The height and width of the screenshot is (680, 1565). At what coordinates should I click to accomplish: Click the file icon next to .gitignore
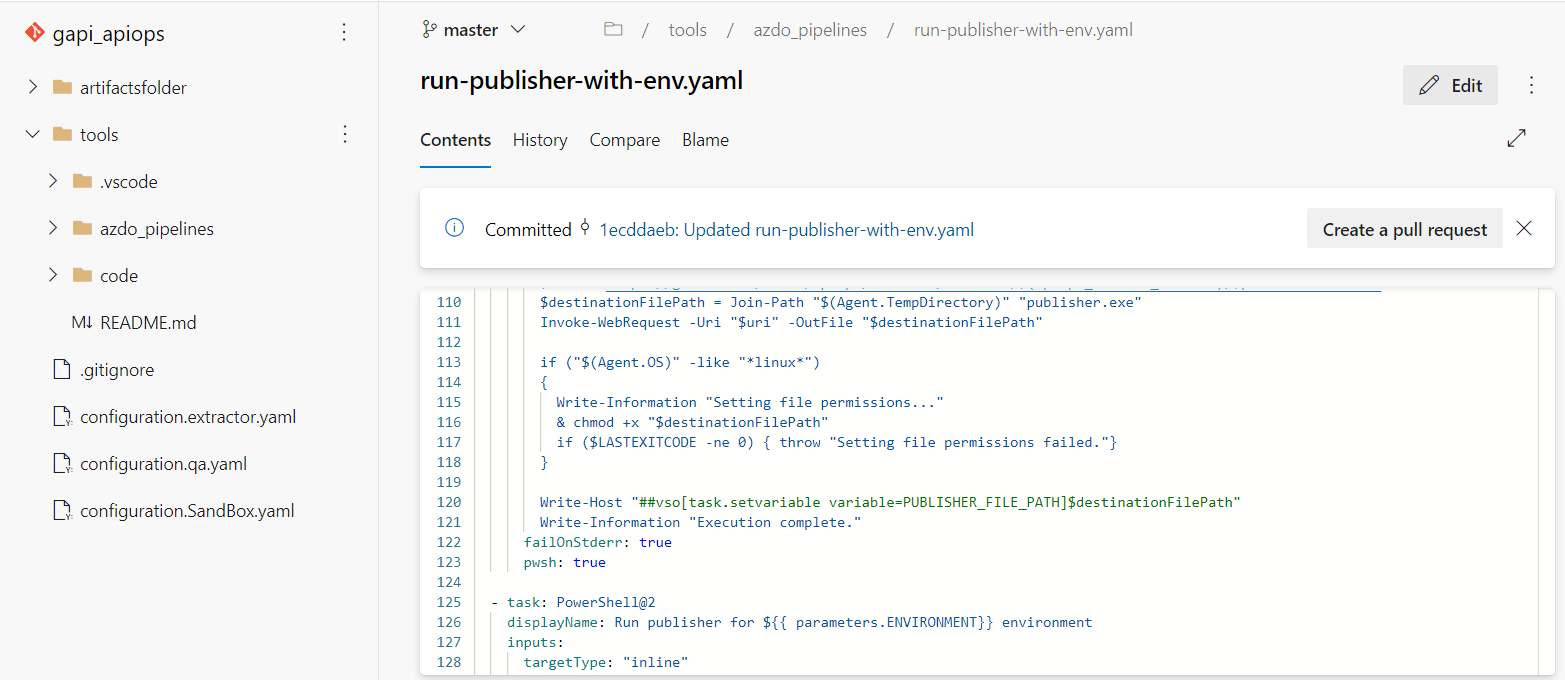(59, 369)
